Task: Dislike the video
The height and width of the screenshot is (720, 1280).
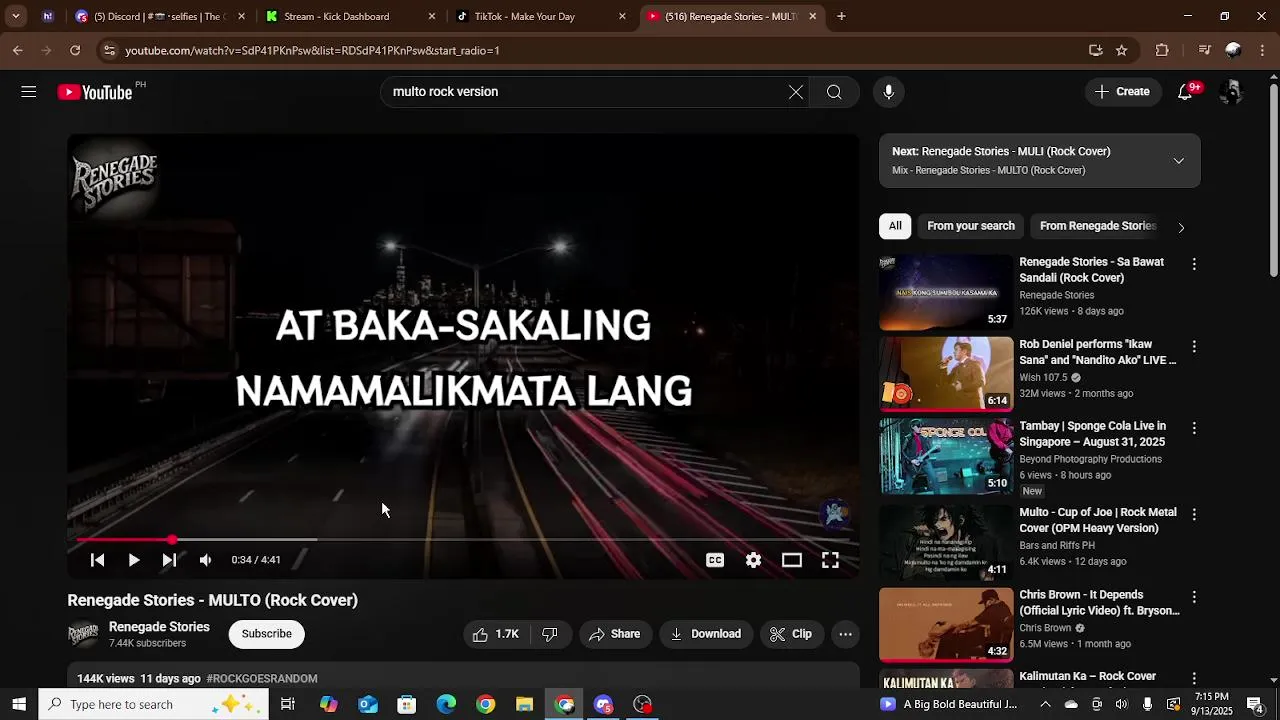Action: [550, 634]
